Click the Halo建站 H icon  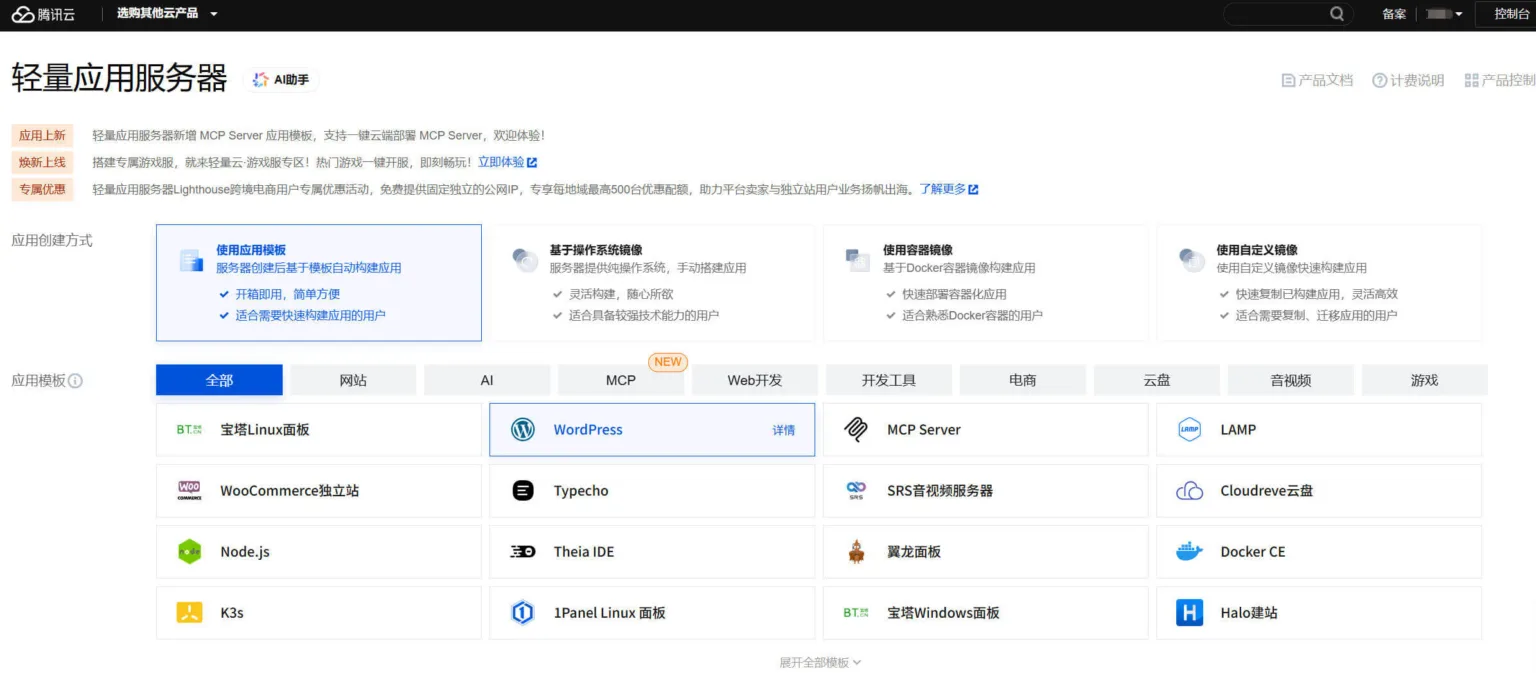pyautogui.click(x=1189, y=613)
